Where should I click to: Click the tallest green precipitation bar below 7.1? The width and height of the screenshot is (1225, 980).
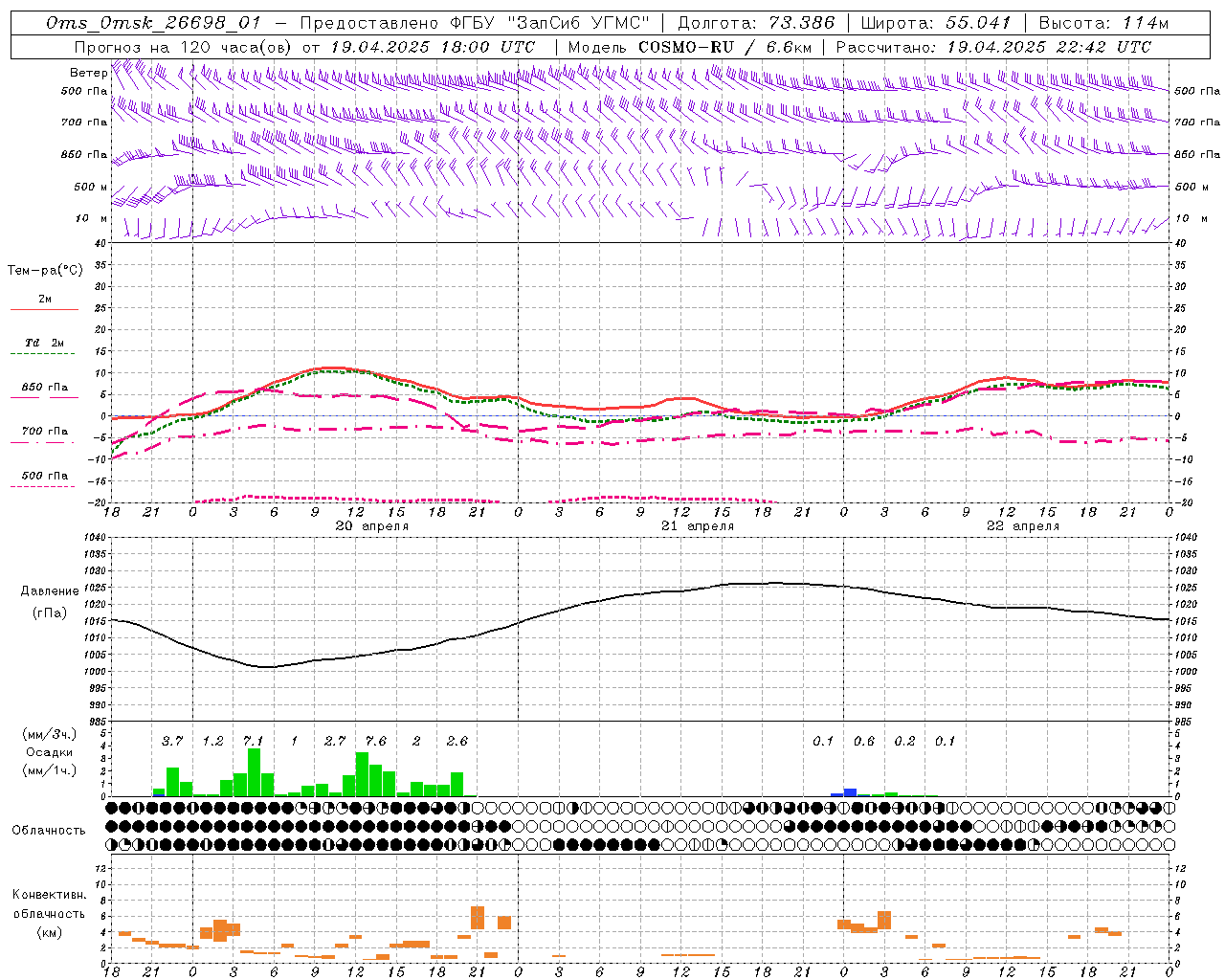point(254,772)
